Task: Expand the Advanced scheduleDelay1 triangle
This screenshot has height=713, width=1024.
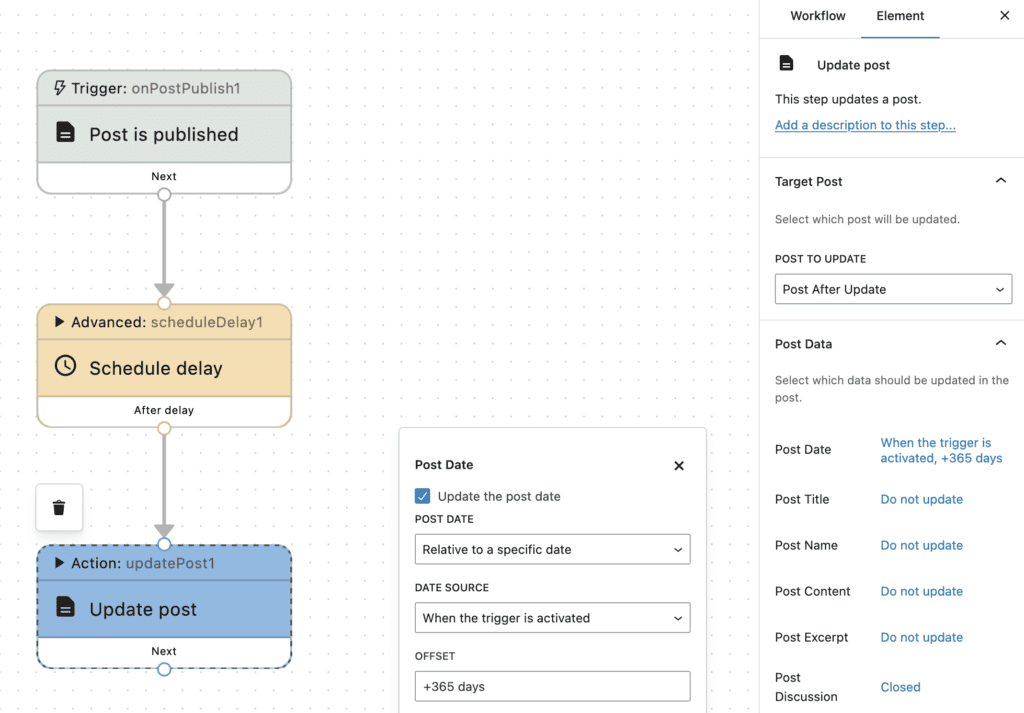Action: click(x=59, y=322)
